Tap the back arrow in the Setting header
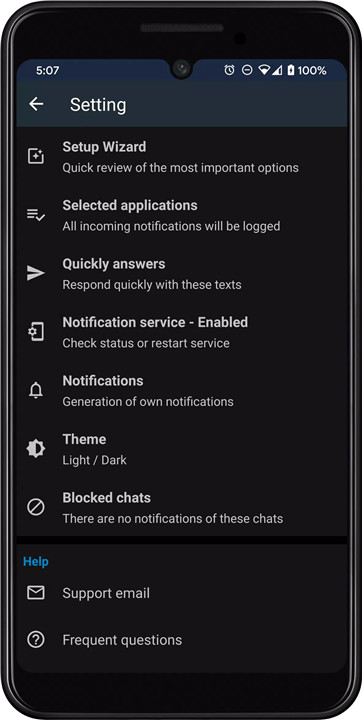This screenshot has width=362, height=720. point(36,104)
